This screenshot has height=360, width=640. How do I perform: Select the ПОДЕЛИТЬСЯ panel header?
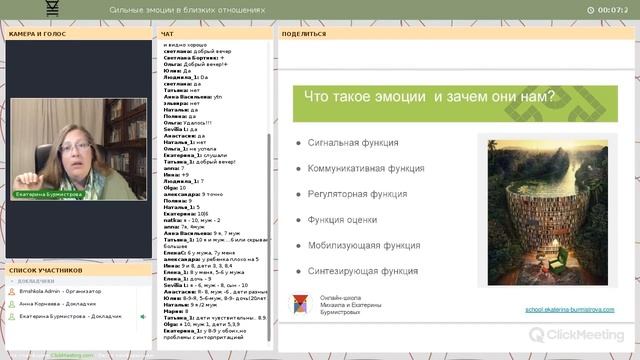pyautogui.click(x=456, y=34)
